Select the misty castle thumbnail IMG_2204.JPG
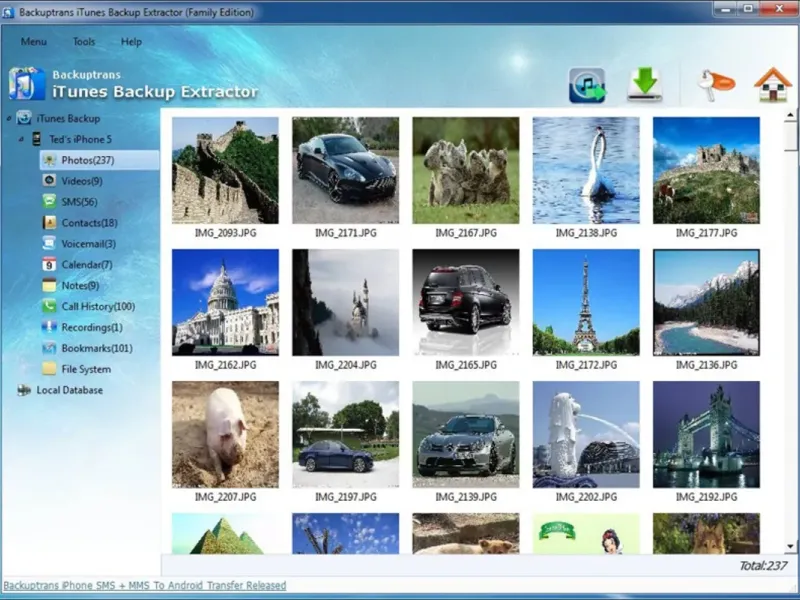The image size is (800, 600). pyautogui.click(x=345, y=302)
